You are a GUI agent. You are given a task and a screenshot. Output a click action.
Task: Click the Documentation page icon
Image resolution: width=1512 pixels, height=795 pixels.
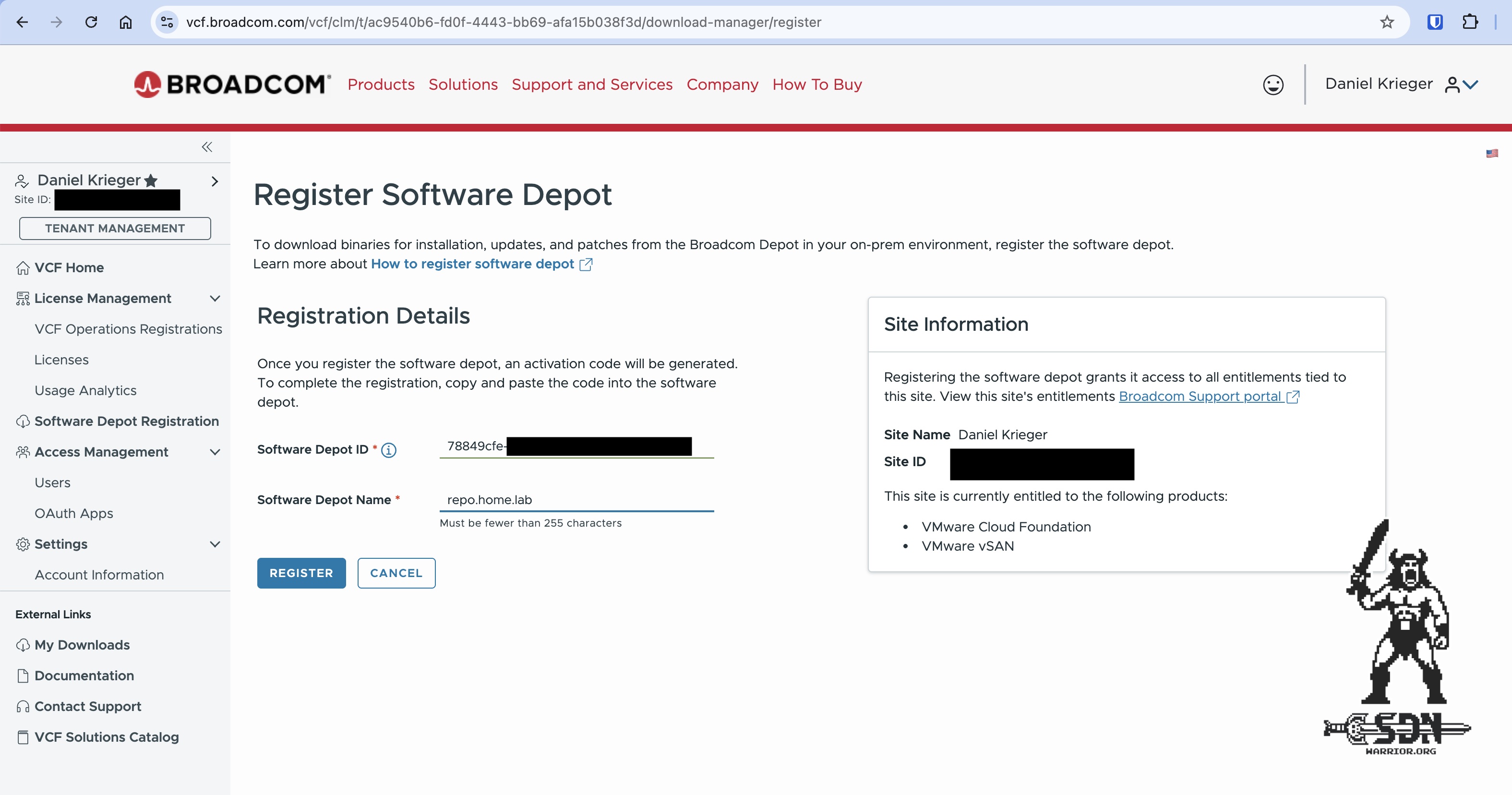23,676
